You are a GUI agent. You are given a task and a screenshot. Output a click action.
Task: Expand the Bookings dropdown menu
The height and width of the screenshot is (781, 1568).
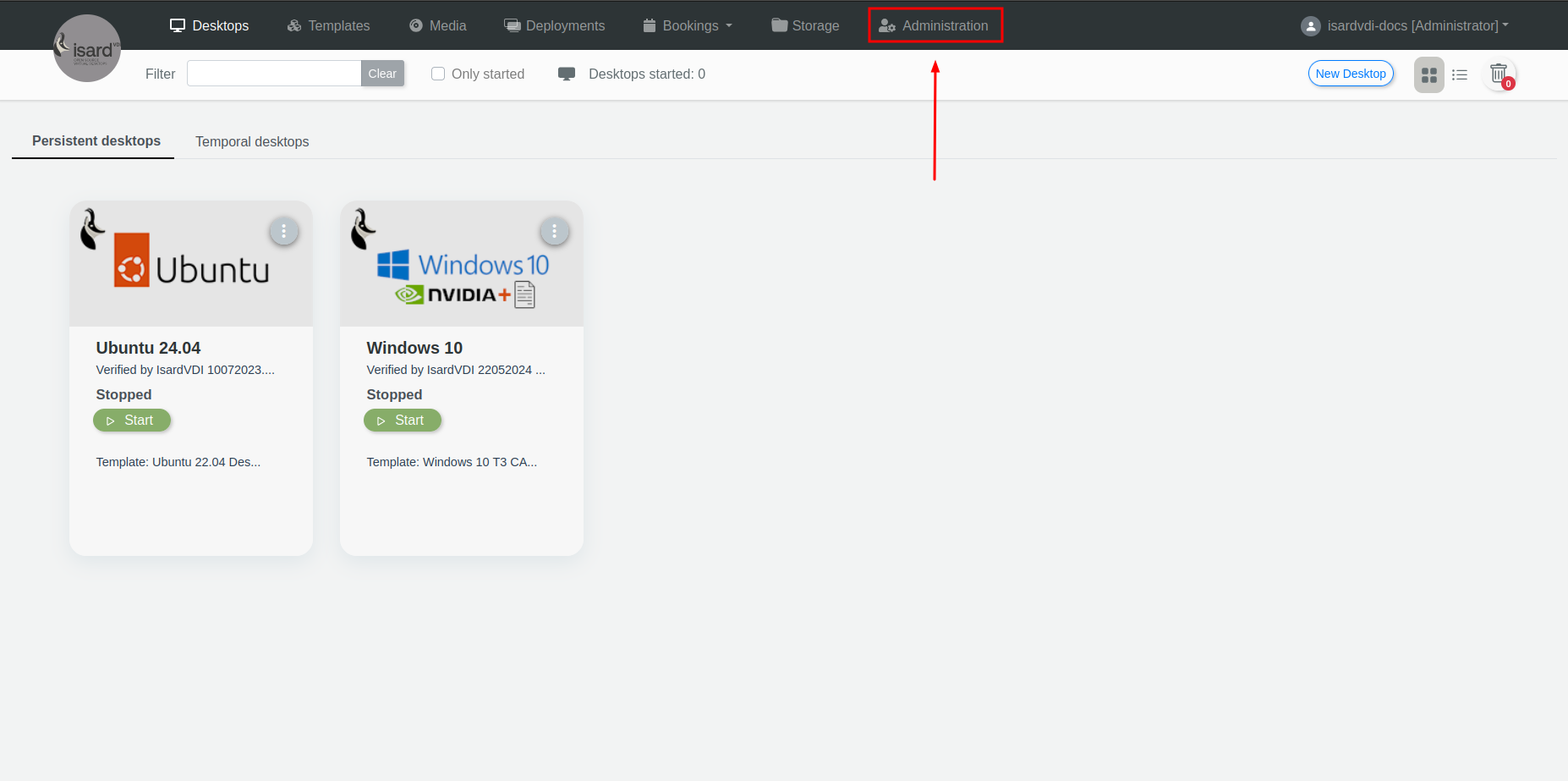pyautogui.click(x=688, y=26)
